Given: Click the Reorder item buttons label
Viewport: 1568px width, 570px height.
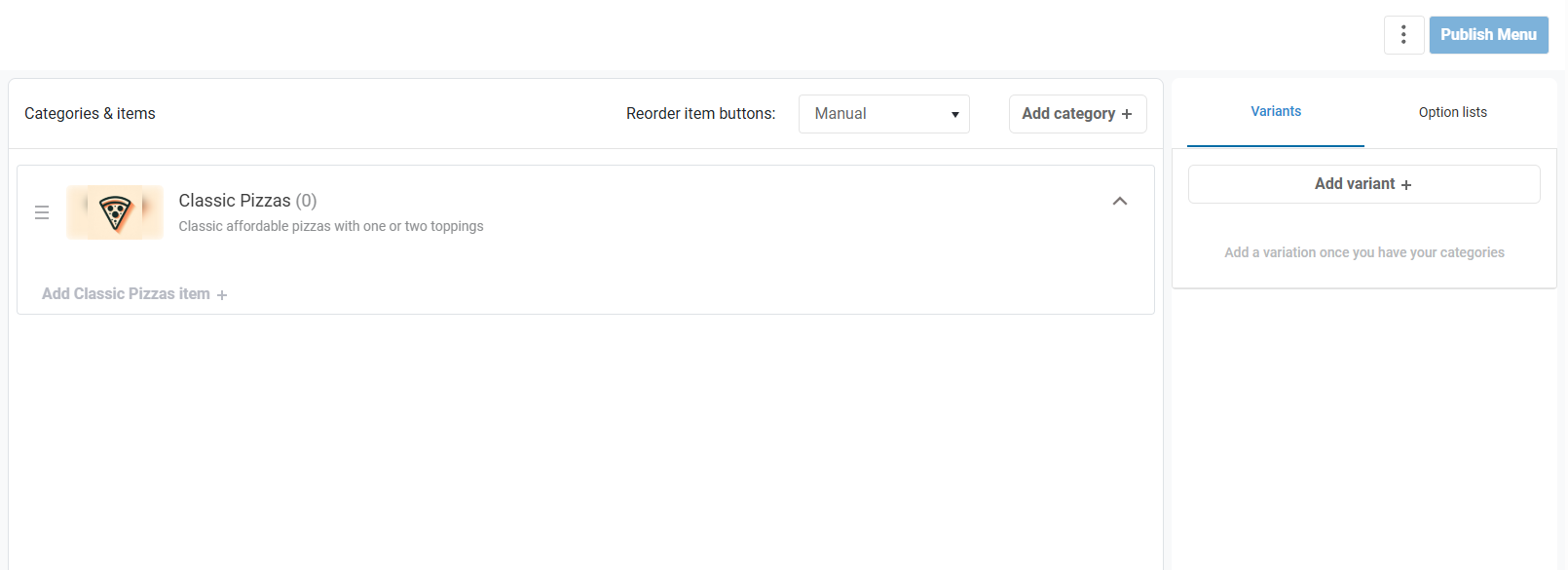Looking at the screenshot, I should pyautogui.click(x=700, y=114).
